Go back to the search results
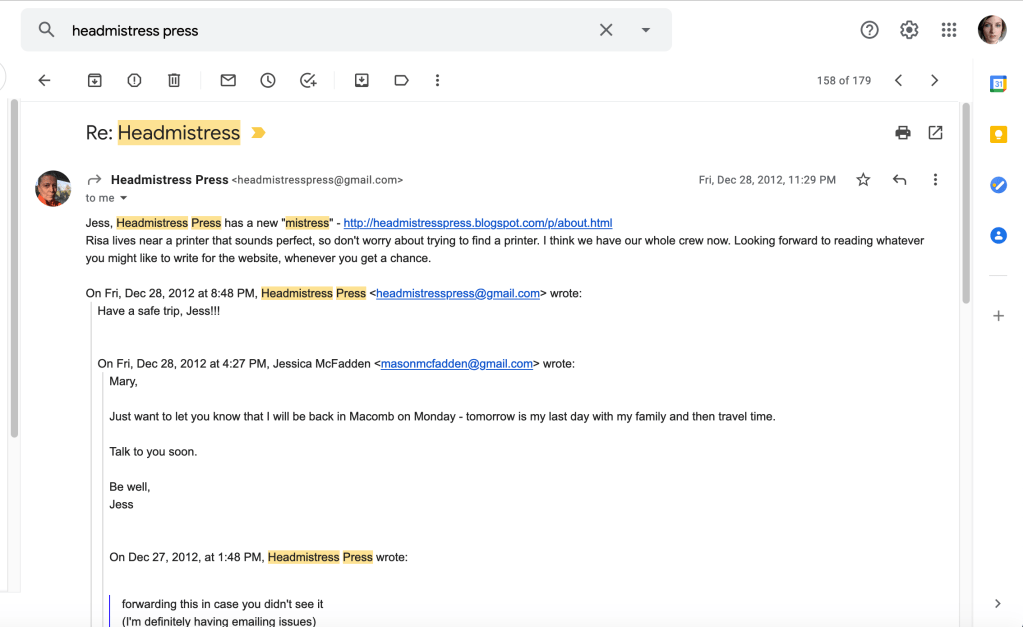The width and height of the screenshot is (1023, 627). point(44,80)
